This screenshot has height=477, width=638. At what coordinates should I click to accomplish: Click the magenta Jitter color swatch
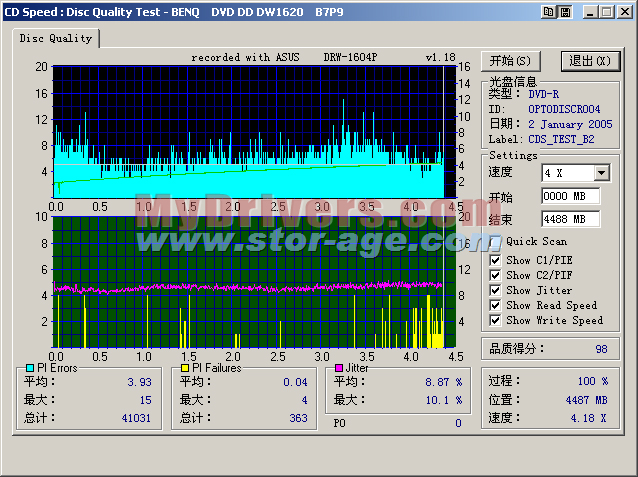339,368
